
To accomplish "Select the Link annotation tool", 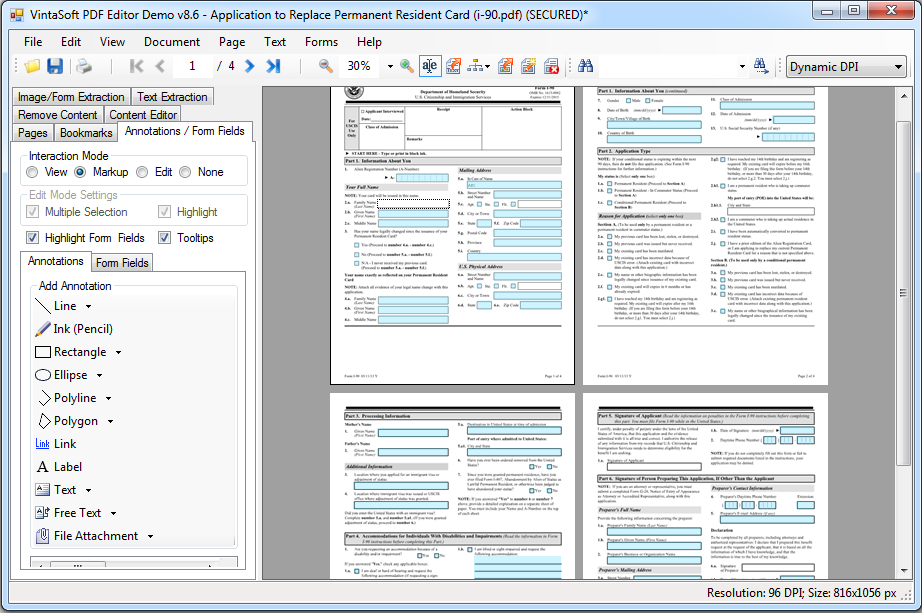I will 56,444.
